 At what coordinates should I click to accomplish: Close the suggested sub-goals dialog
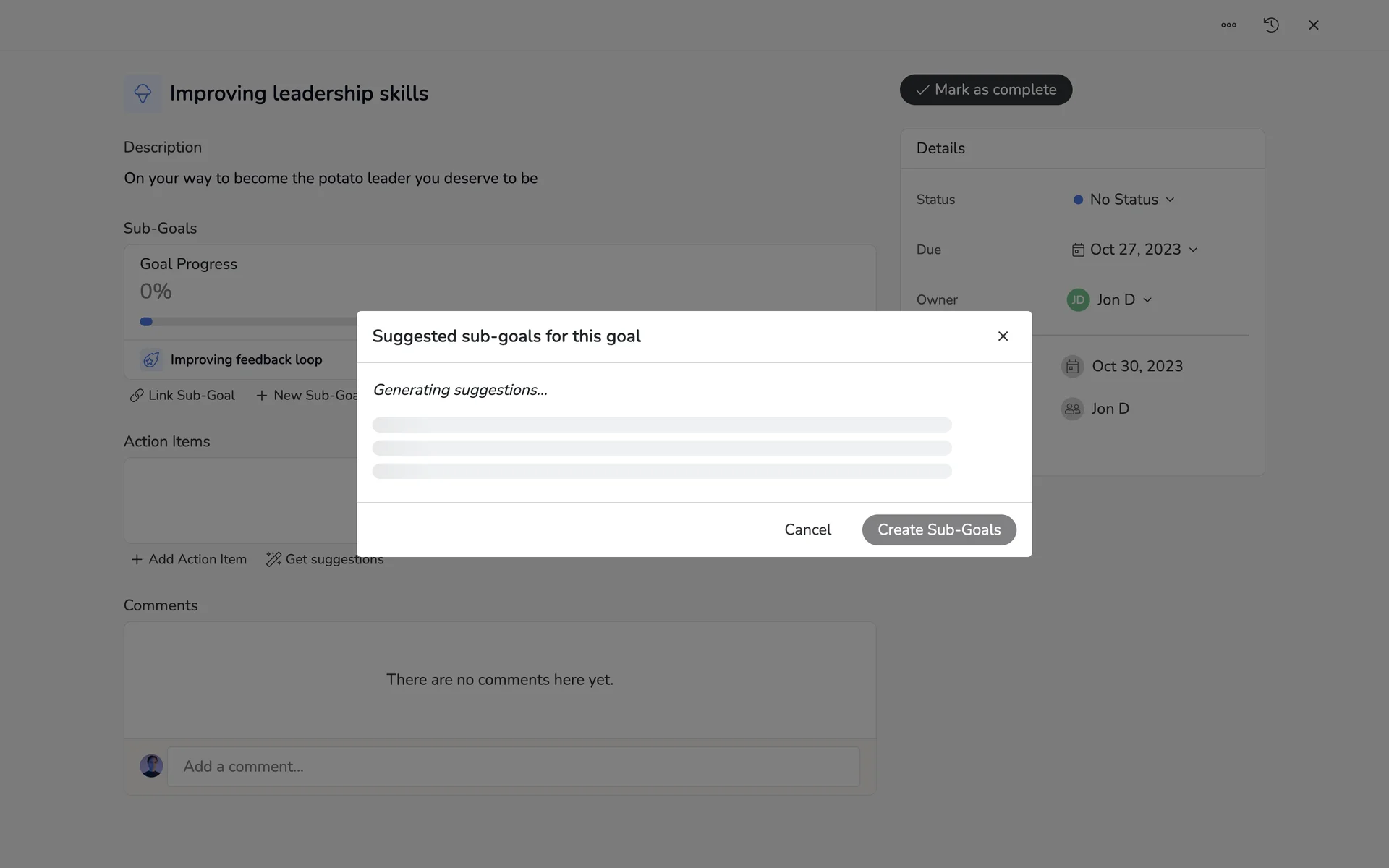pos(1003,336)
